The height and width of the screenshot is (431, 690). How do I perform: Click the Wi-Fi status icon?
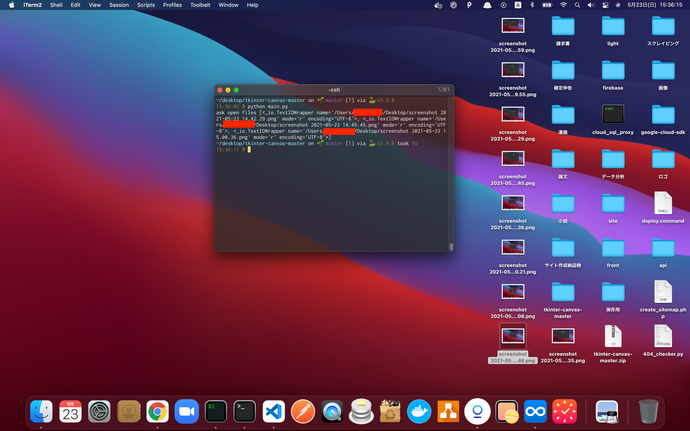point(563,5)
